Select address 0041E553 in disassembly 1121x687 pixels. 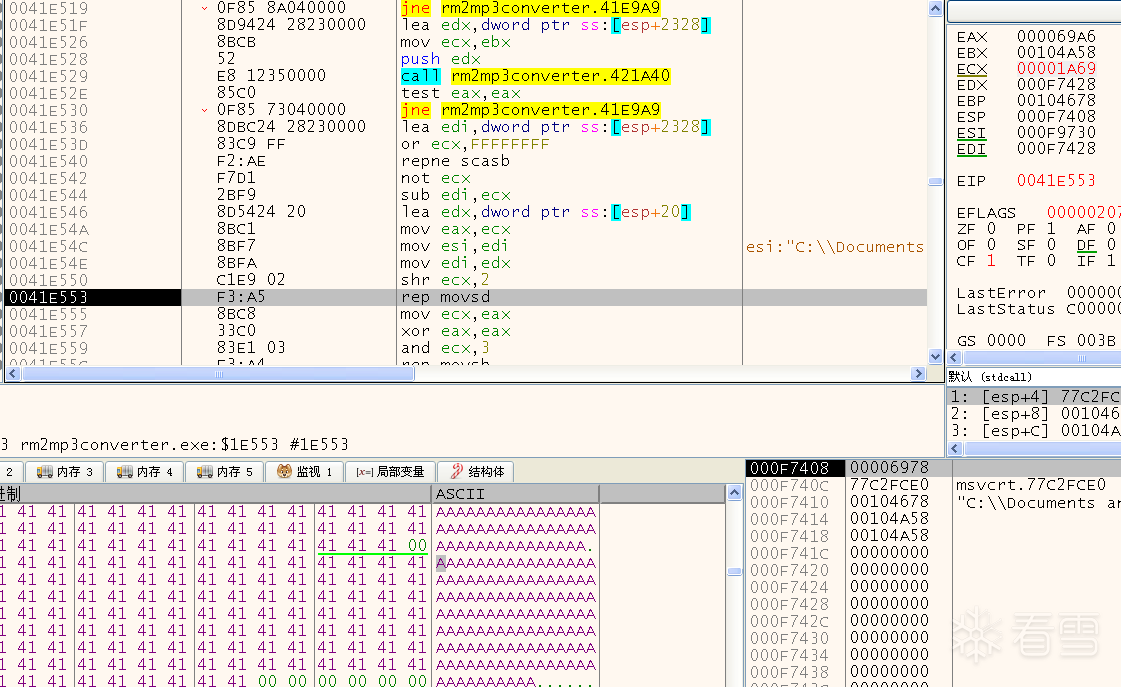pyautogui.click(x=49, y=297)
